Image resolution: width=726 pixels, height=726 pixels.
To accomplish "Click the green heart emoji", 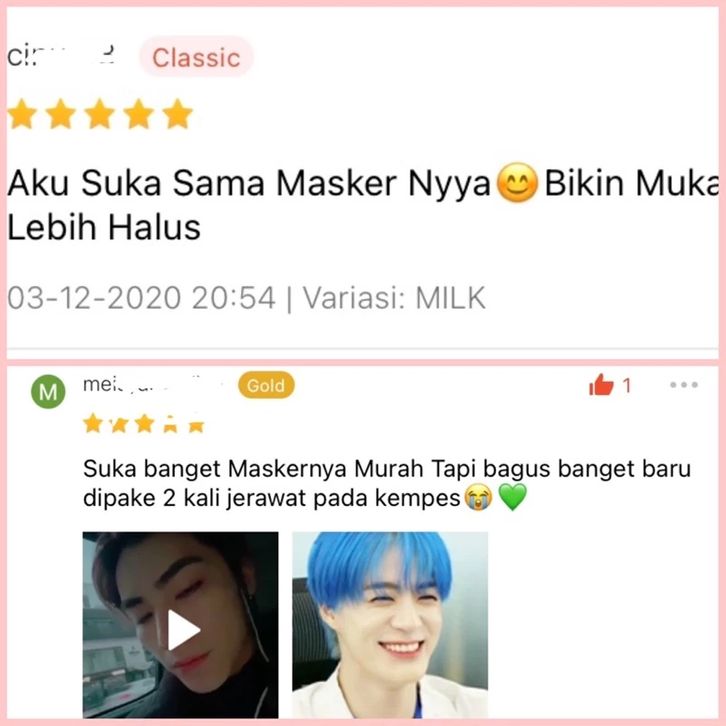I will click(513, 498).
